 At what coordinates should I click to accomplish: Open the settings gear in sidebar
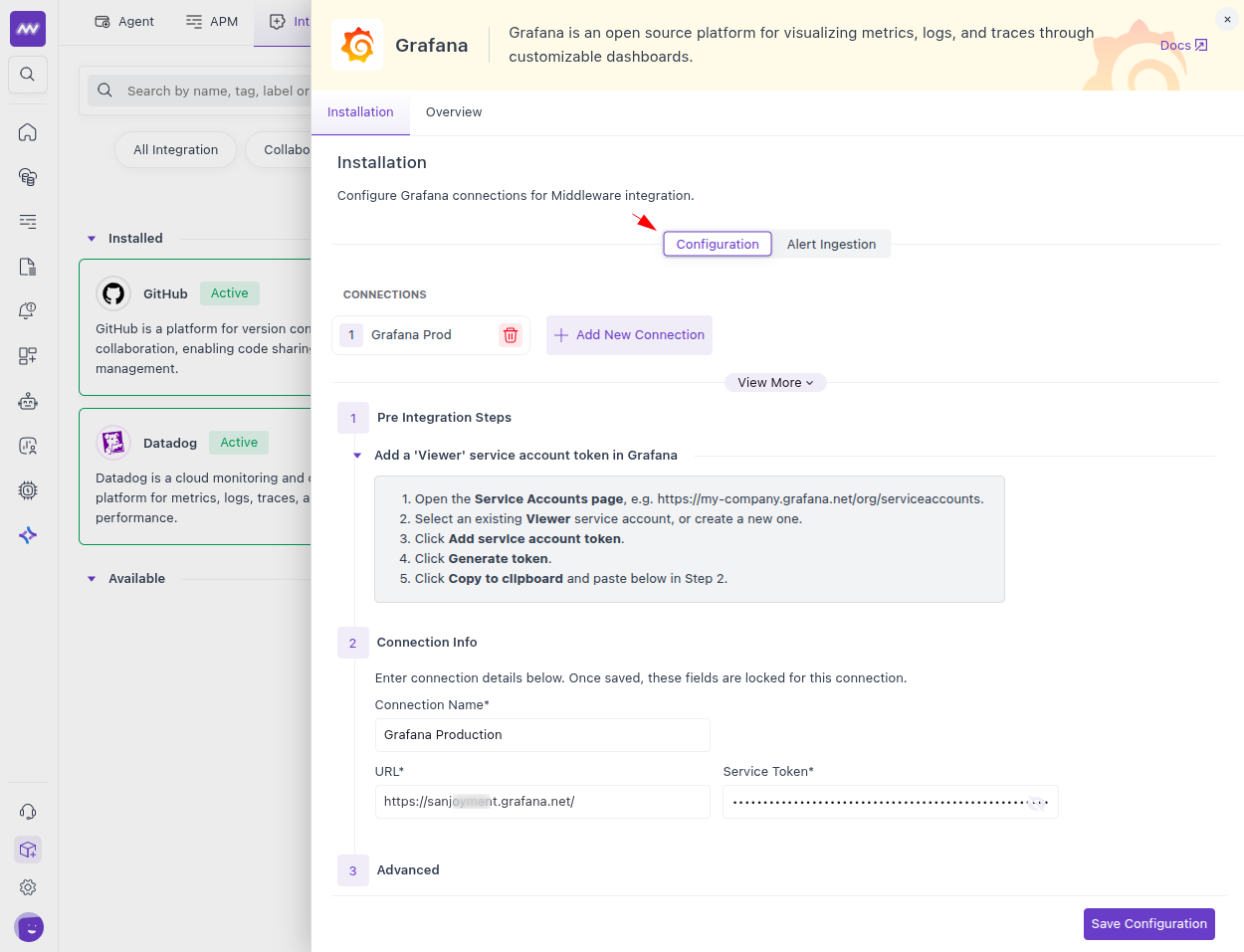coord(28,887)
